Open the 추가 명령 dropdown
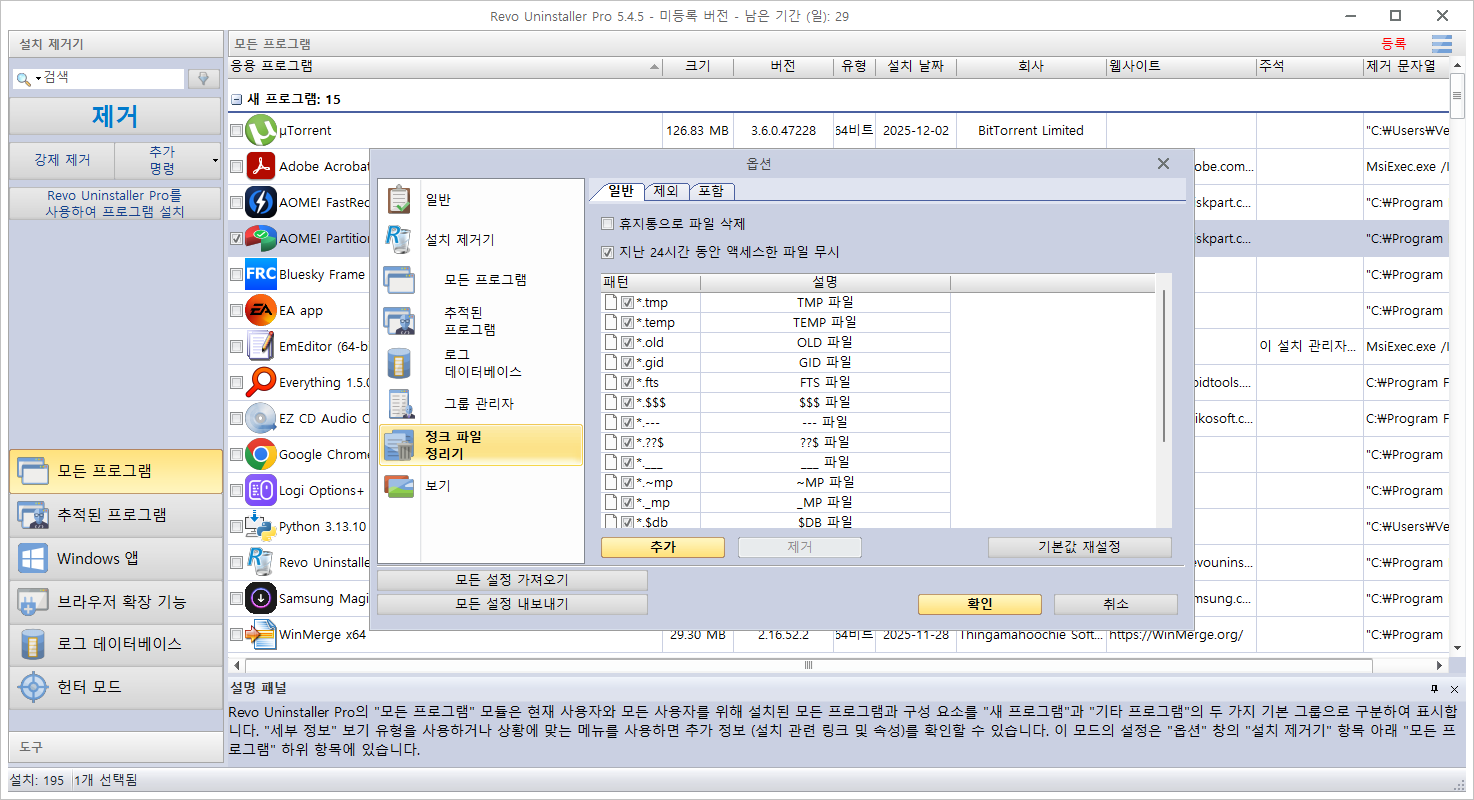The image size is (1474, 800). point(168,160)
